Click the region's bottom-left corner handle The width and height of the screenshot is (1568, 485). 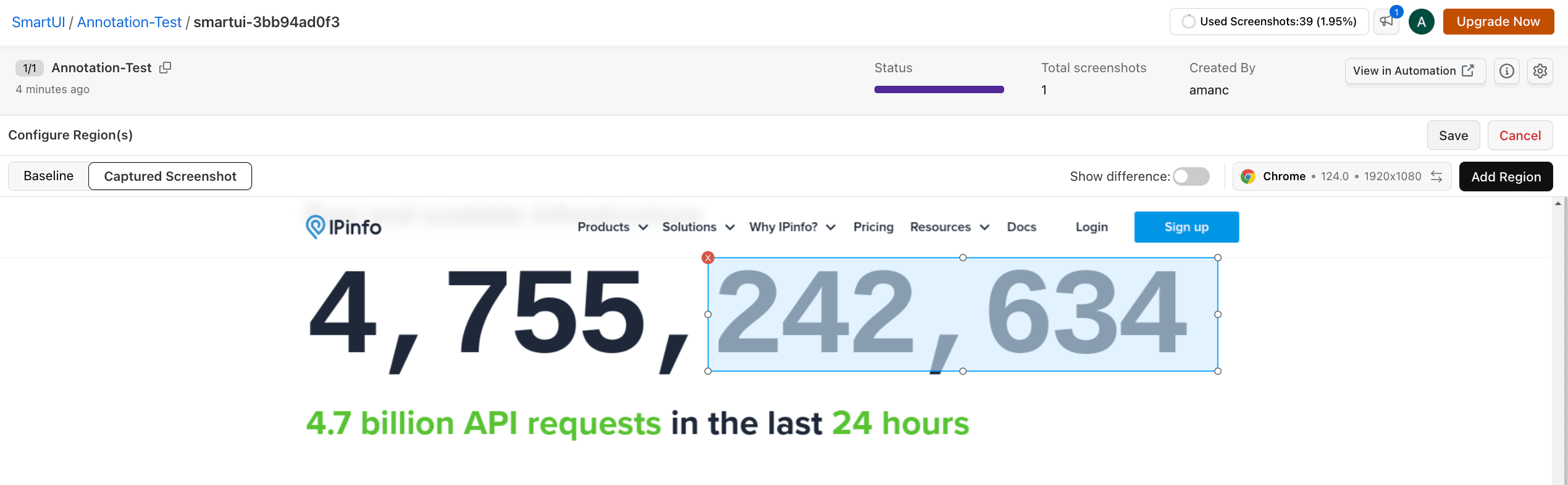[x=708, y=371]
